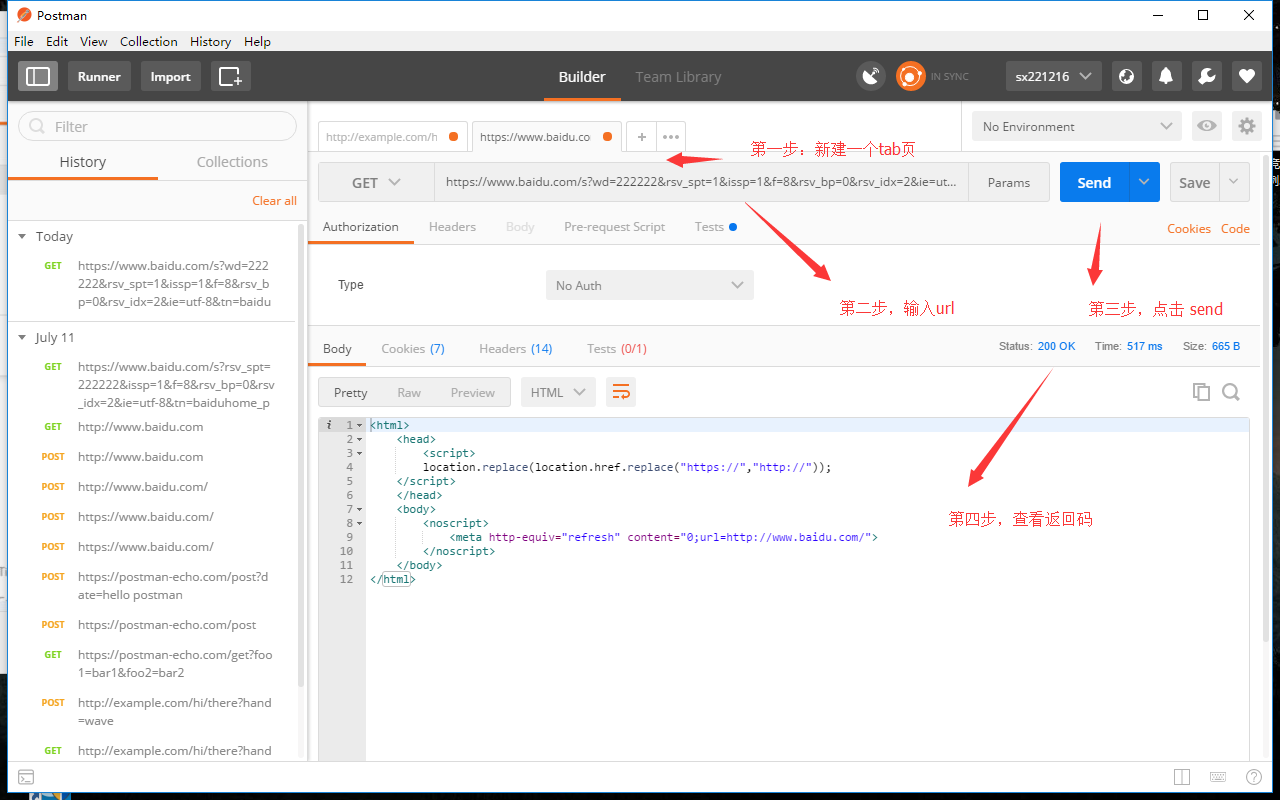Viewport: 1280px width, 800px height.
Task: Open the Save button dropdown arrow
Action: [1234, 183]
